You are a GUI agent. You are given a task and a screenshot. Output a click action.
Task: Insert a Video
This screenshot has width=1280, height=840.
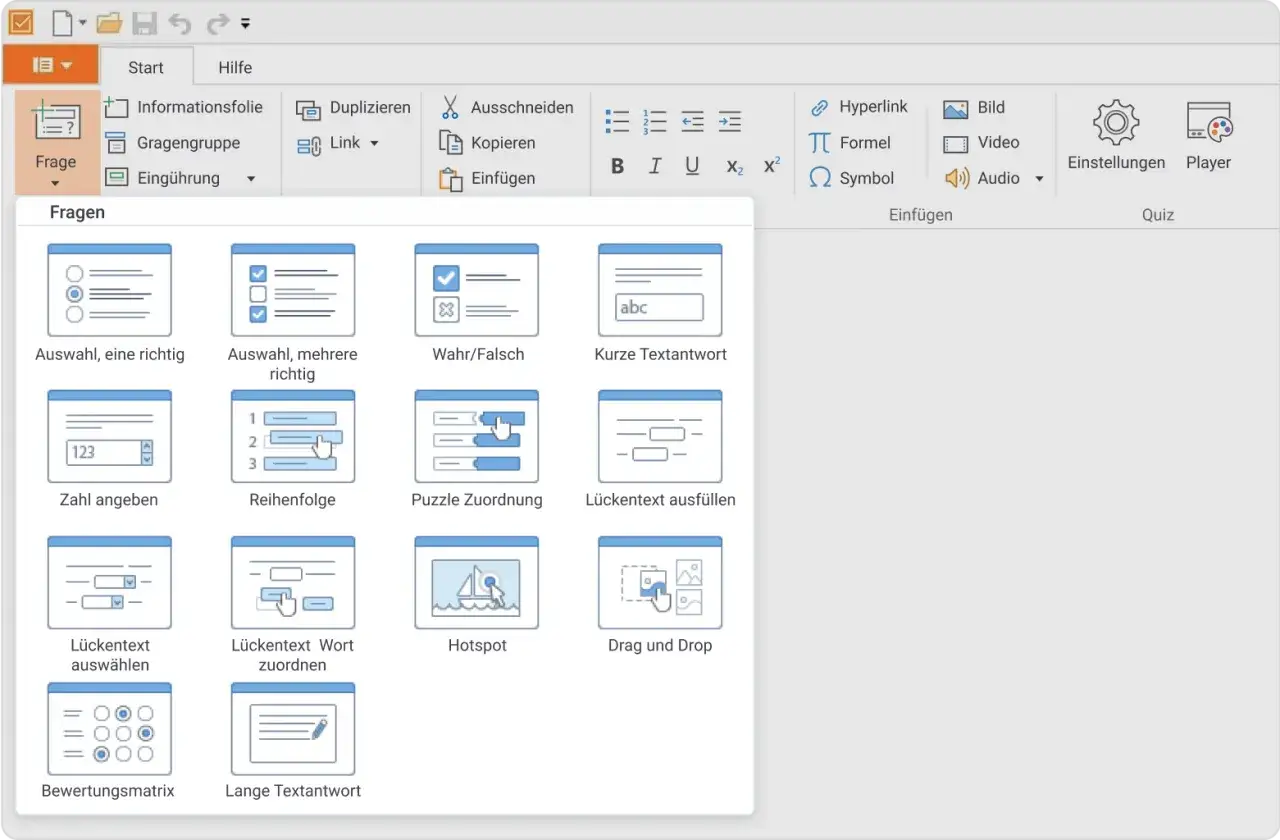point(981,143)
